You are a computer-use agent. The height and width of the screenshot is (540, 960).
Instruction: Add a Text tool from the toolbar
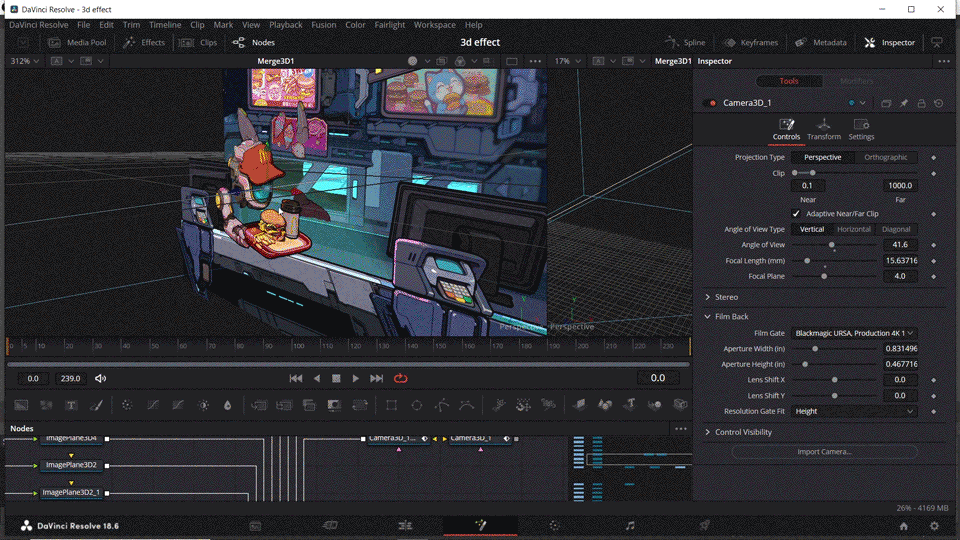pos(72,405)
